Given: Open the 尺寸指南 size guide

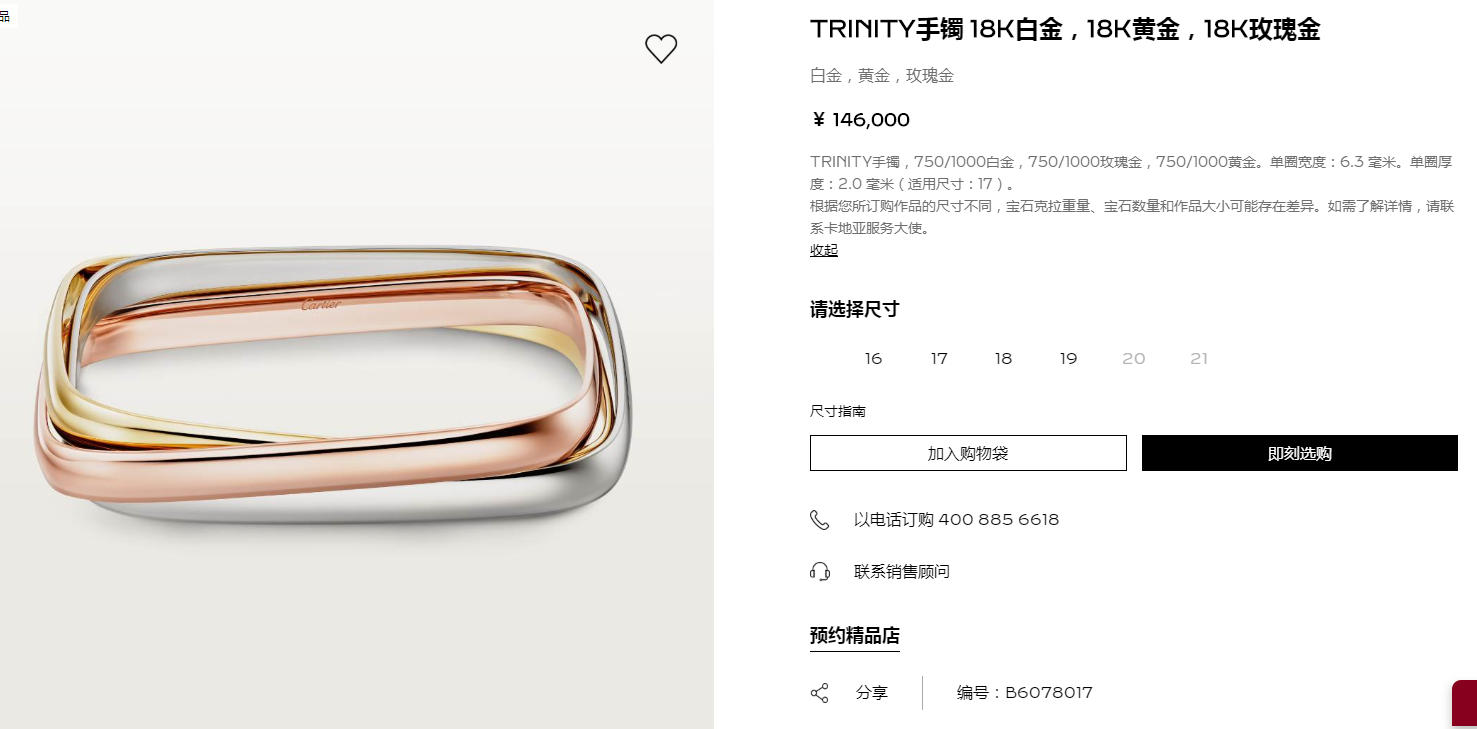Looking at the screenshot, I should pos(838,411).
